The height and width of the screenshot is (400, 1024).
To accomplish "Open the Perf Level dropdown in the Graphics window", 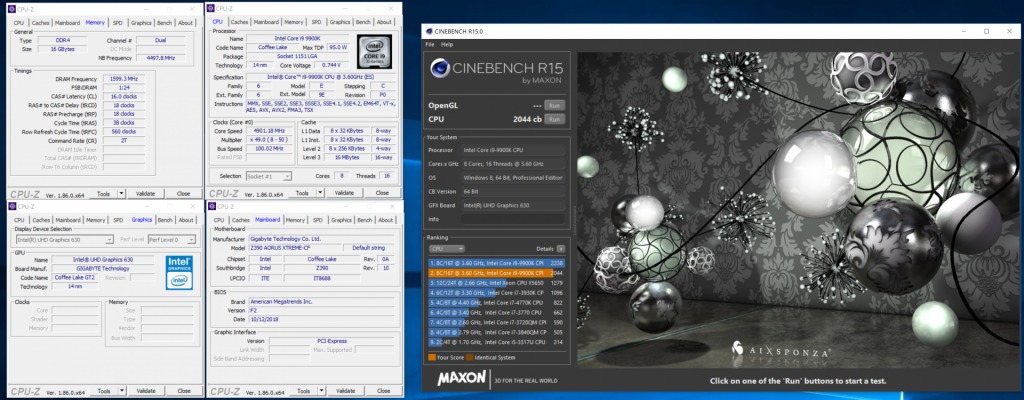I will click(172, 240).
